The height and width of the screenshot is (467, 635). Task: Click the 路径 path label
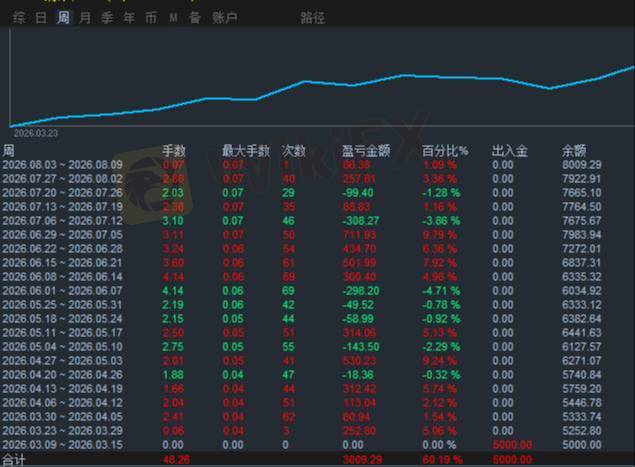(313, 18)
